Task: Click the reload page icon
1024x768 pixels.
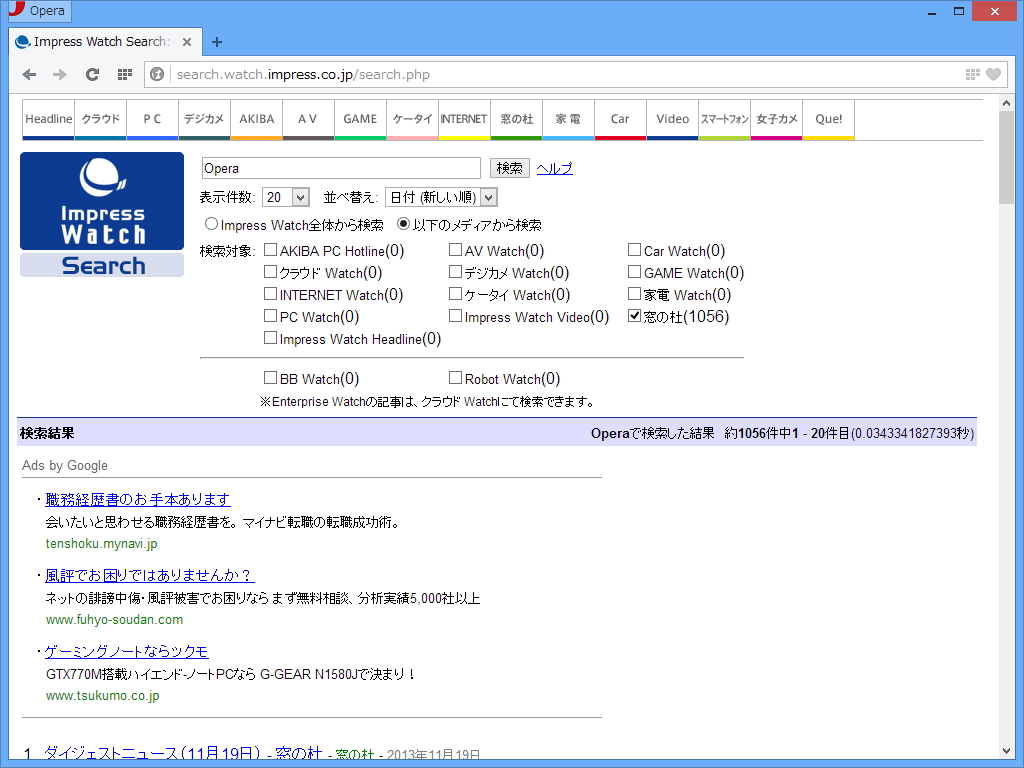Action: tap(92, 74)
